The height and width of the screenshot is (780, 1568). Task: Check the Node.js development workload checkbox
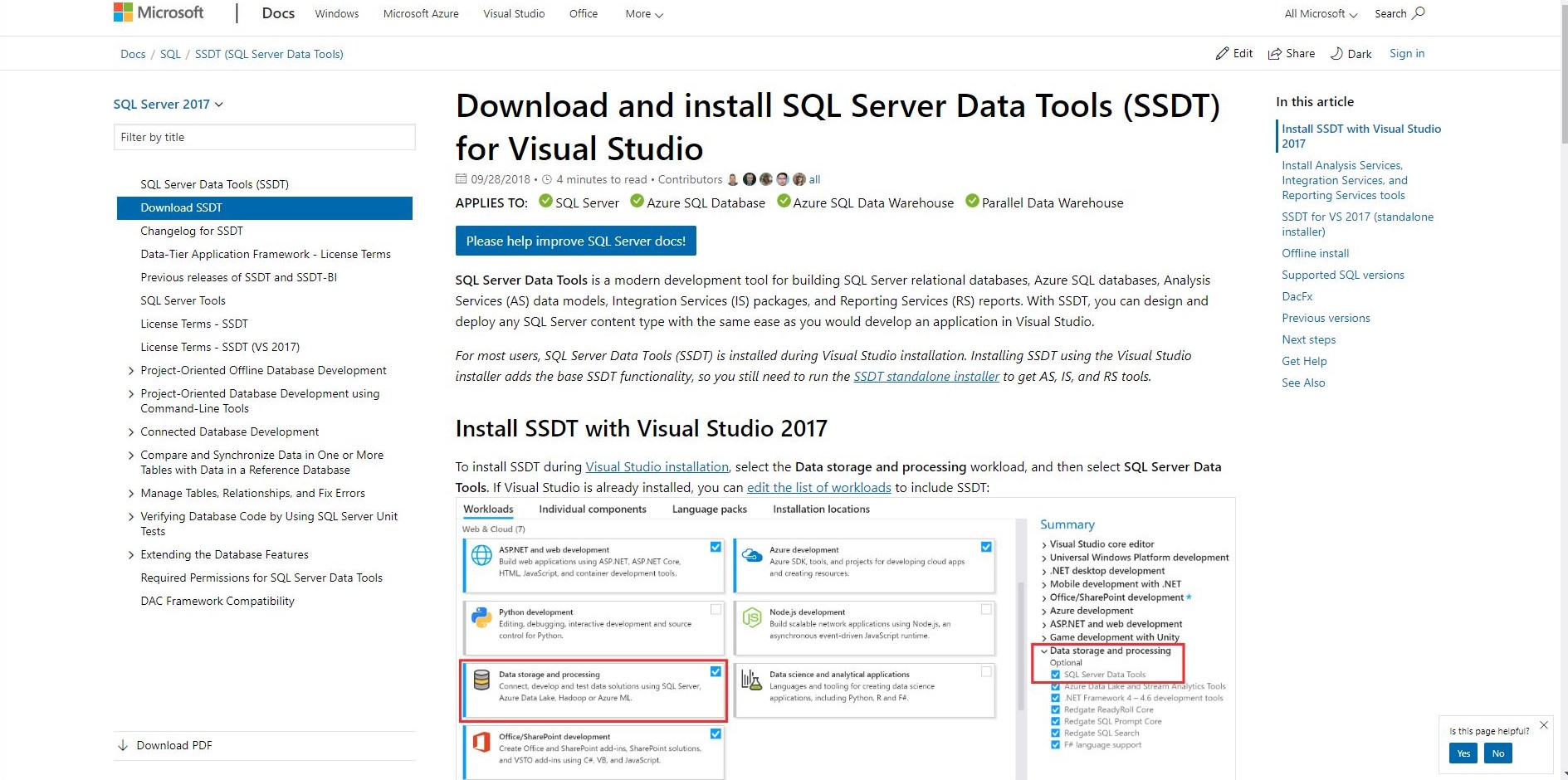[986, 610]
